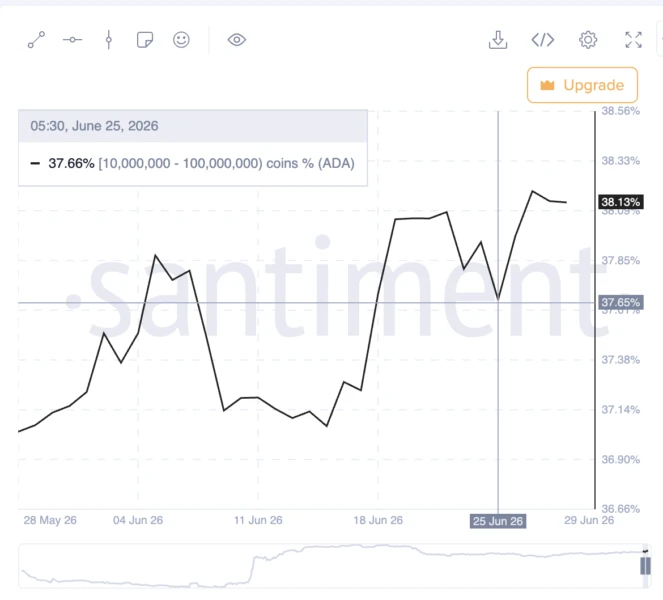Click the mini overview chart below
The height and width of the screenshot is (600, 663).
332,566
